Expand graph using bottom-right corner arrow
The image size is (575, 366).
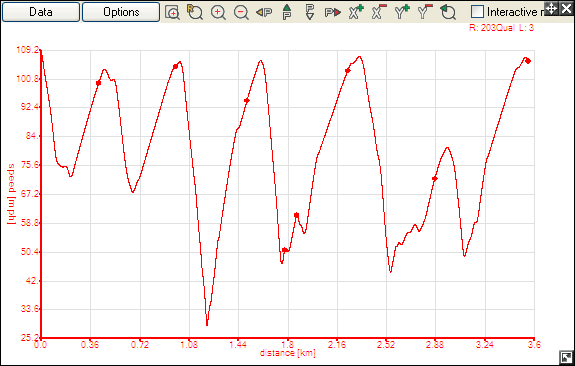coord(566,357)
